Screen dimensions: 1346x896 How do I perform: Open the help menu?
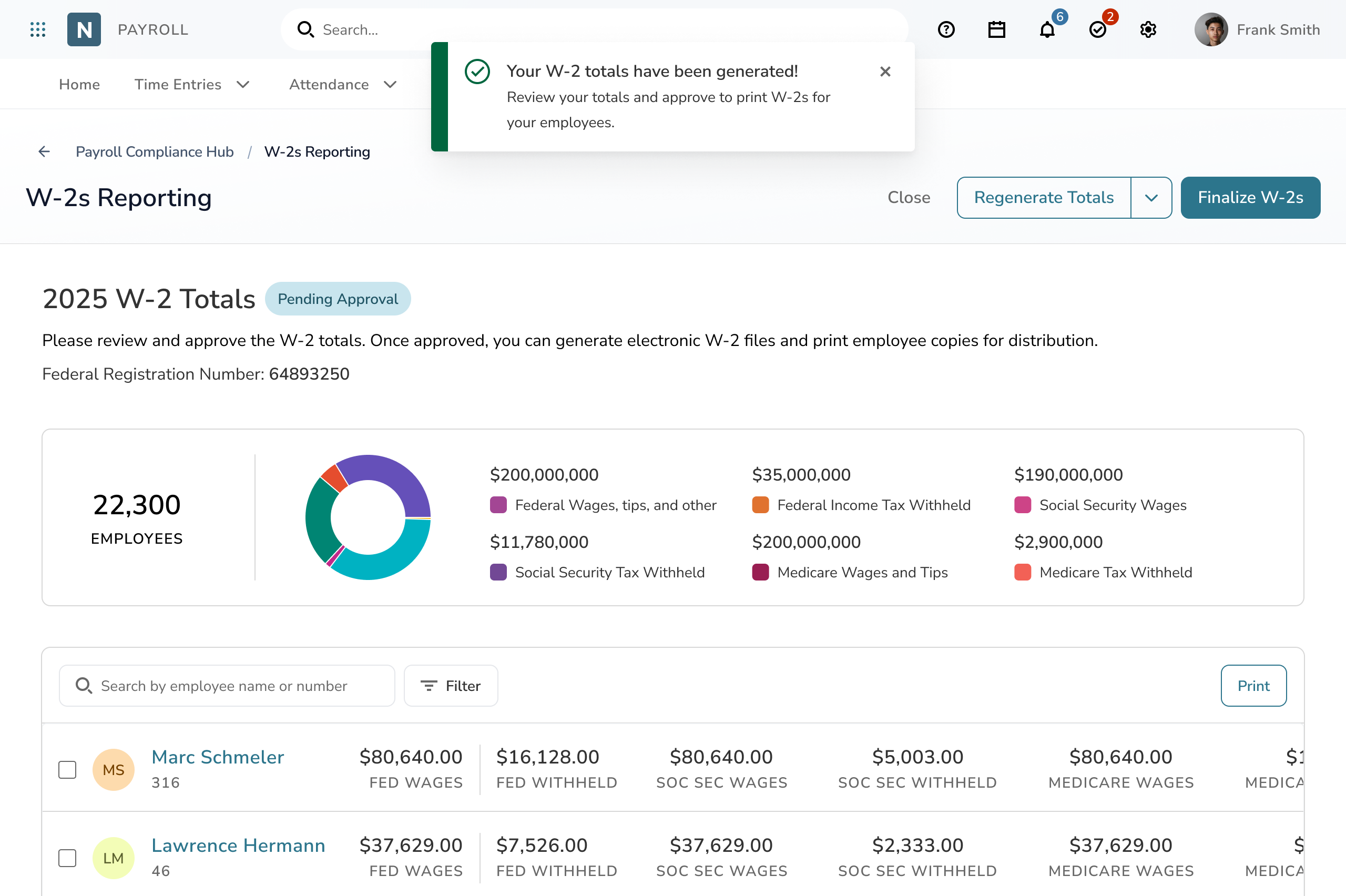[946, 29]
